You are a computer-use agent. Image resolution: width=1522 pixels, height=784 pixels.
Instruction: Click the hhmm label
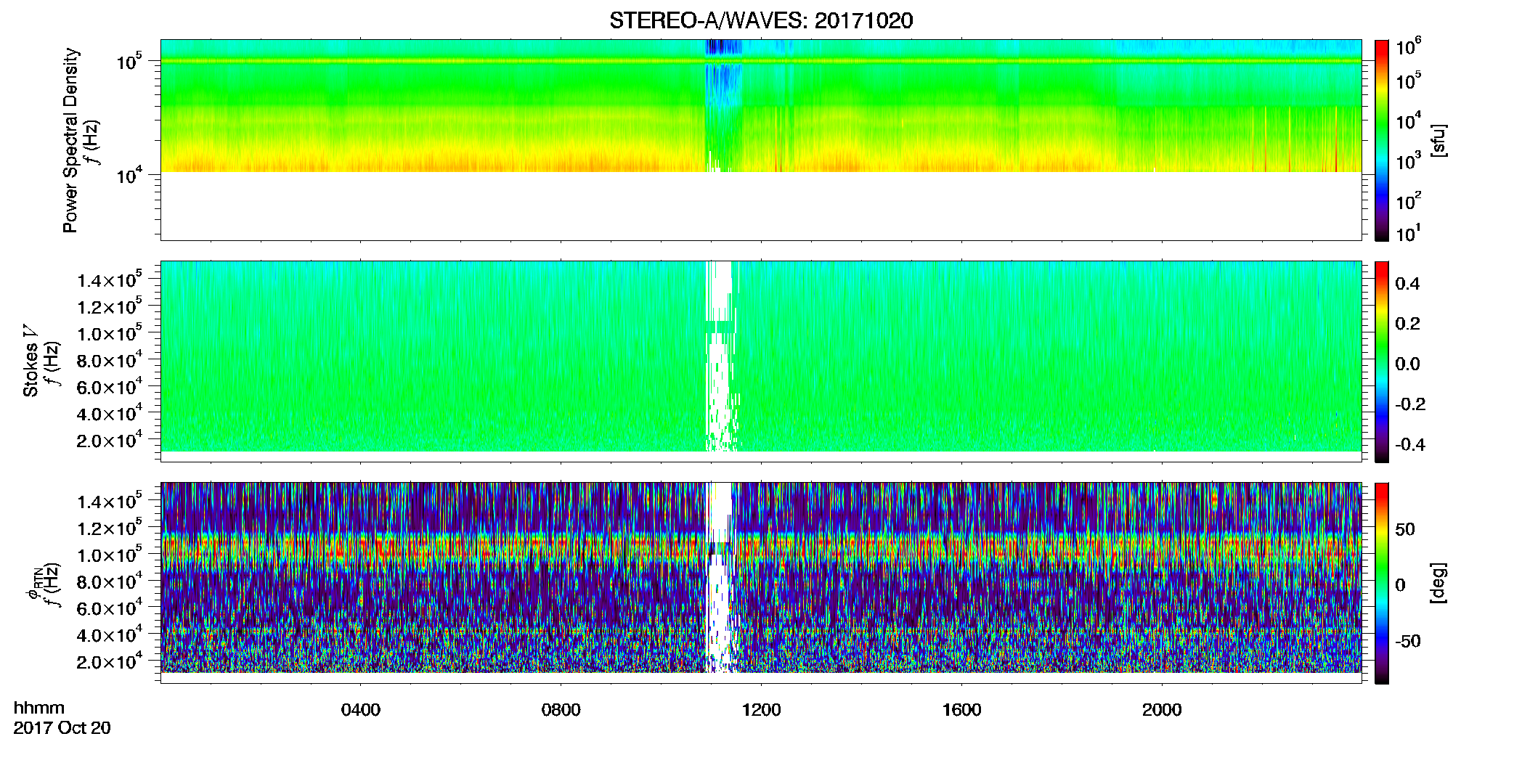pos(38,708)
